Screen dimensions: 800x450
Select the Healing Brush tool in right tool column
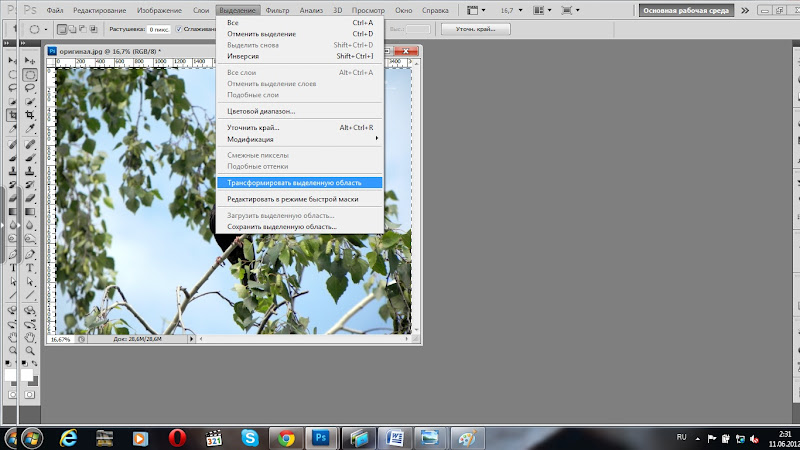(30, 145)
